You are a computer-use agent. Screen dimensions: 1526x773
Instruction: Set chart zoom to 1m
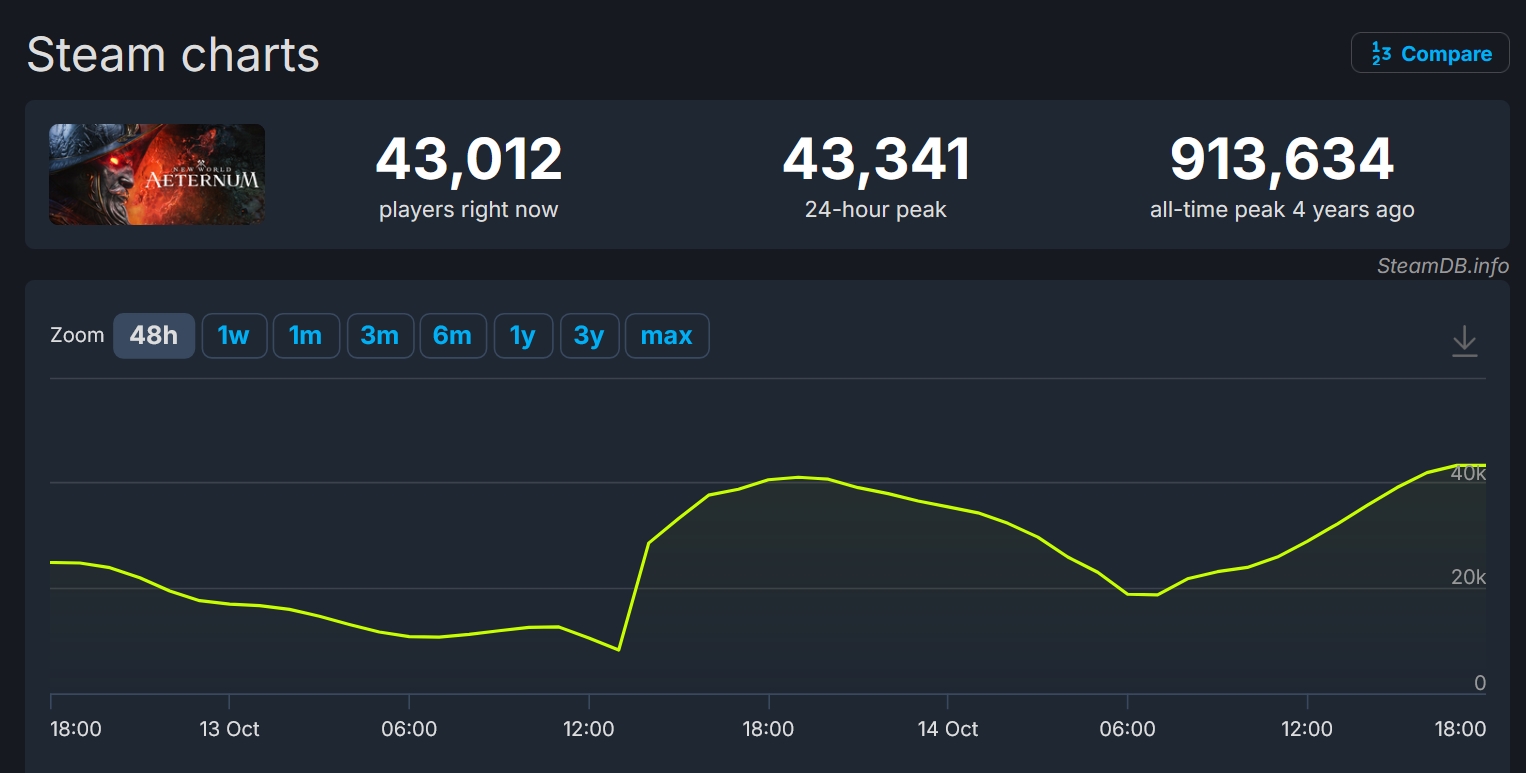[x=305, y=336]
